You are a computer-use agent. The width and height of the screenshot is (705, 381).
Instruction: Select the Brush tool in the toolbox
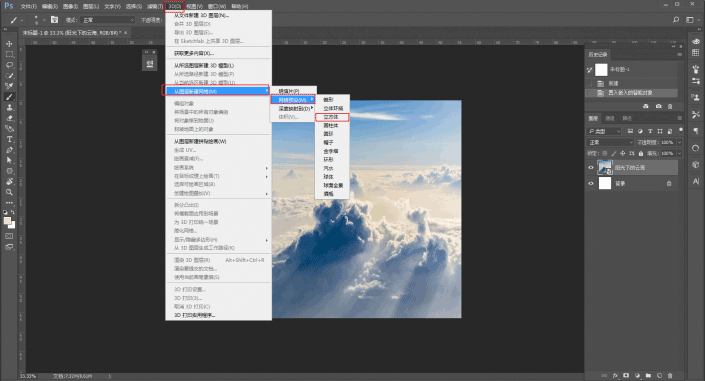(9, 97)
